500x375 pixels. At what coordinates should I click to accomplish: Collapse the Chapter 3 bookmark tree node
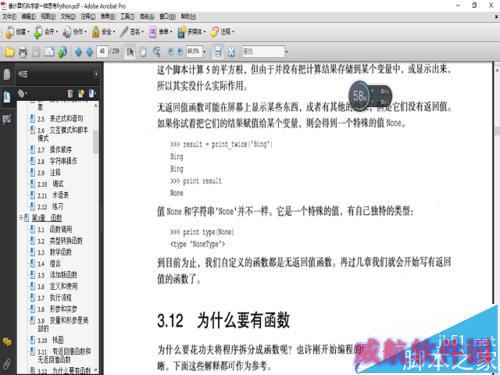pos(21,218)
